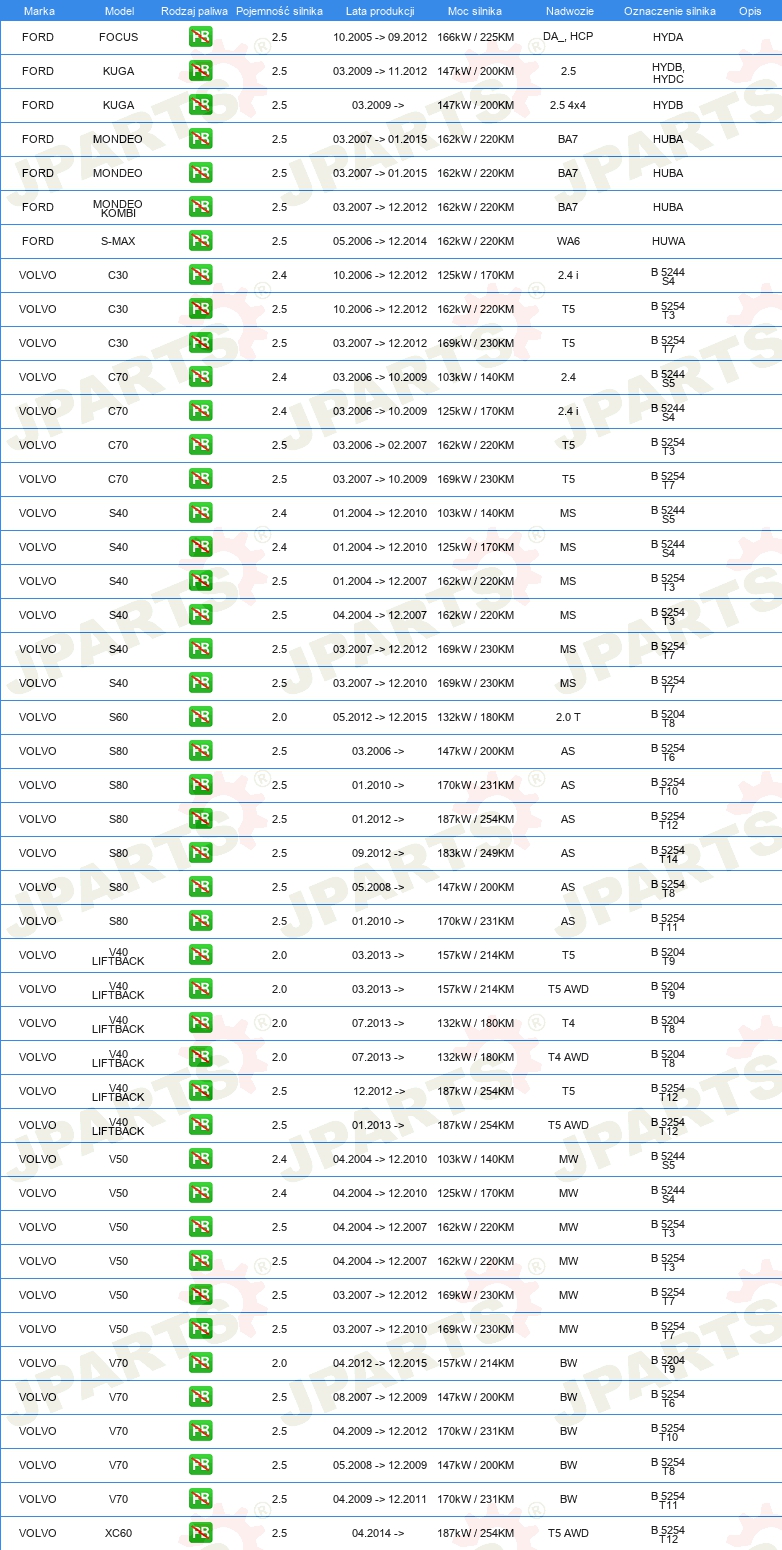
Task: Click fuel icon for V40 LIFTBACK T4 AWD
Action: [200, 1057]
